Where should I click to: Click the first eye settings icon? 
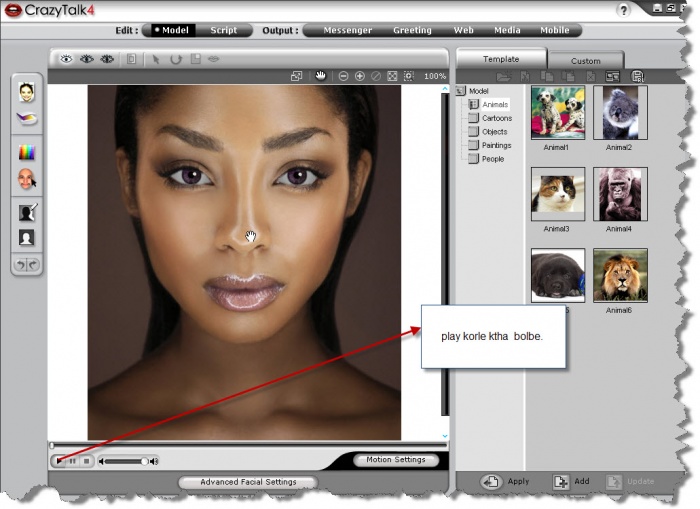point(66,59)
